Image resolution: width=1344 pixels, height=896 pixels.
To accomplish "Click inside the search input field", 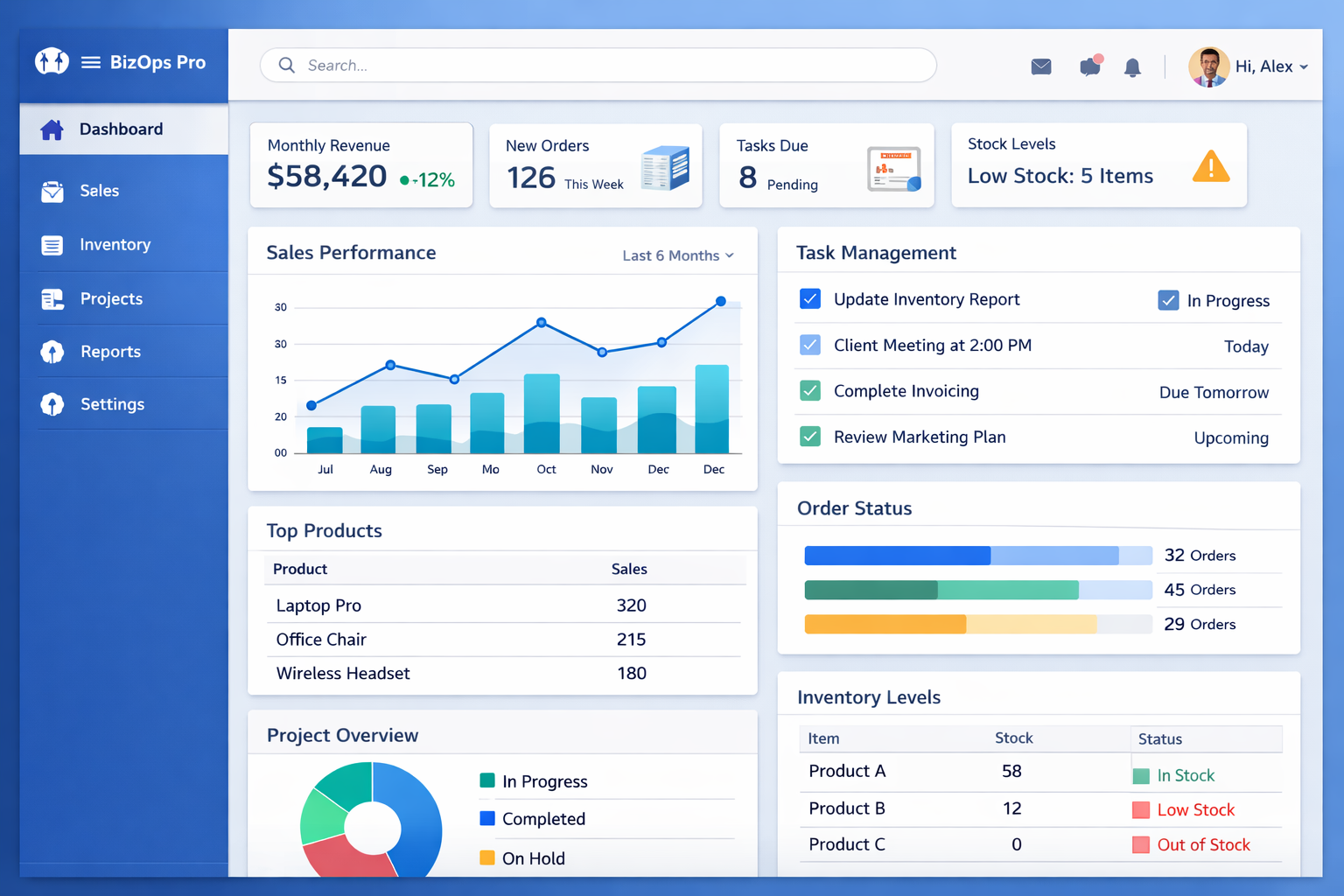I will pyautogui.click(x=598, y=65).
